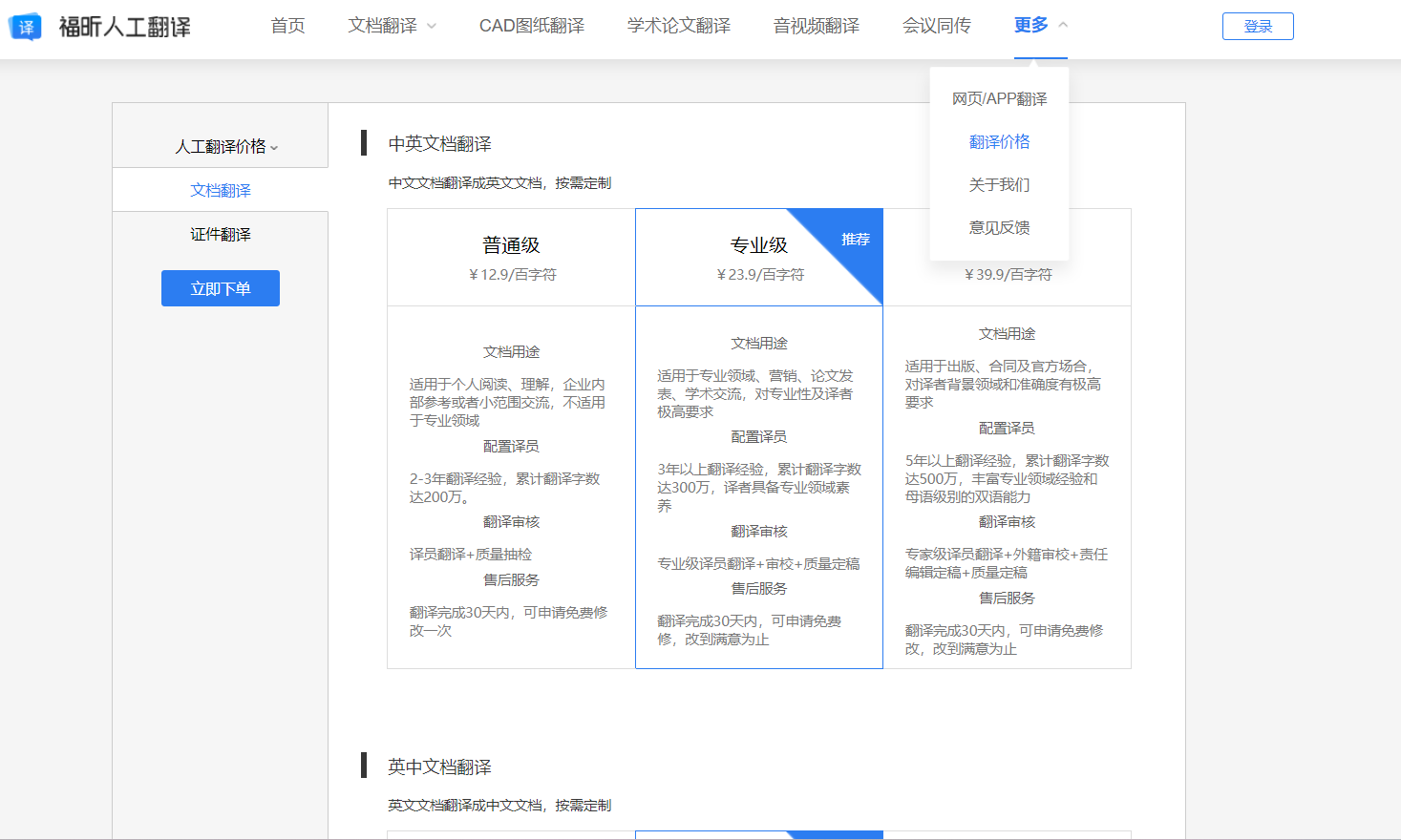This screenshot has height=840, width=1401.
Task: Go to the 首页 nav item
Action: (x=287, y=26)
